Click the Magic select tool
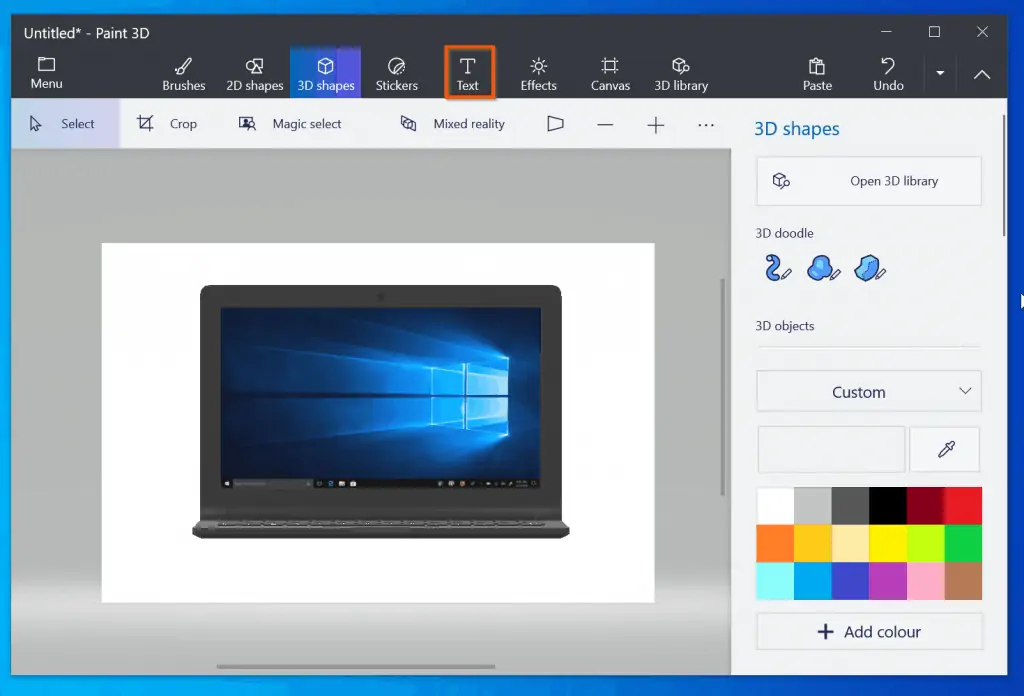Image resolution: width=1024 pixels, height=696 pixels. 290,123
